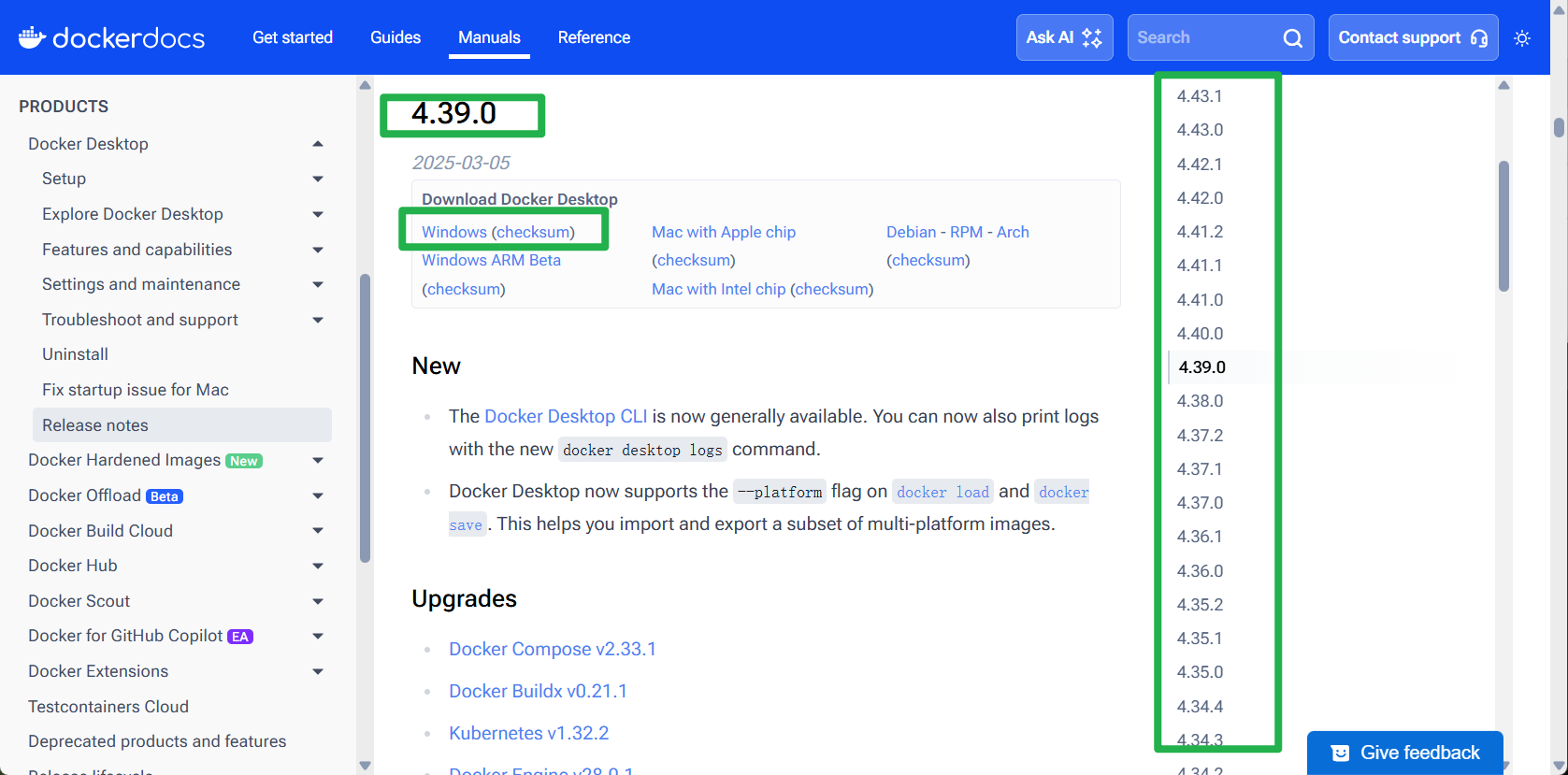1568x775 pixels.
Task: Download Mac with Intel chip installer
Action: click(x=719, y=289)
